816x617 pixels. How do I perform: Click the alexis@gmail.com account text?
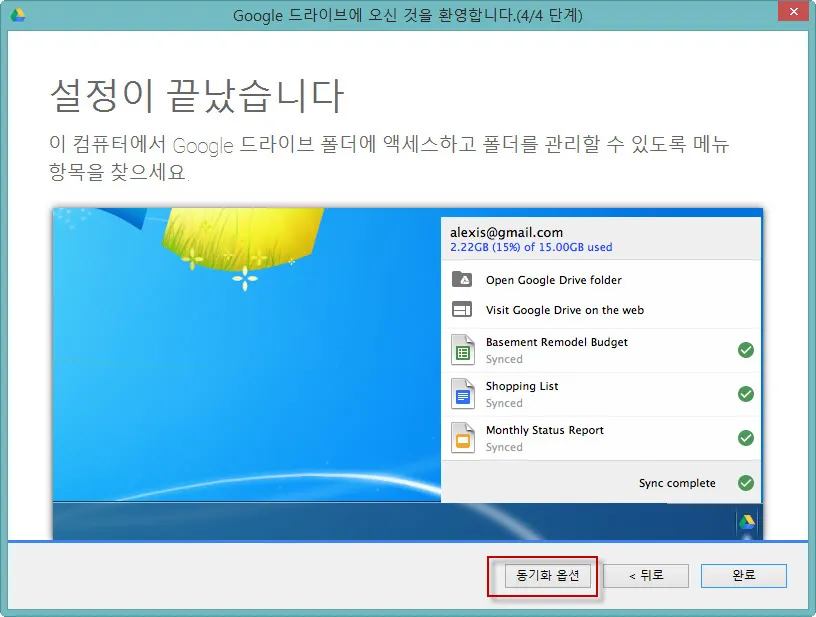coord(506,232)
